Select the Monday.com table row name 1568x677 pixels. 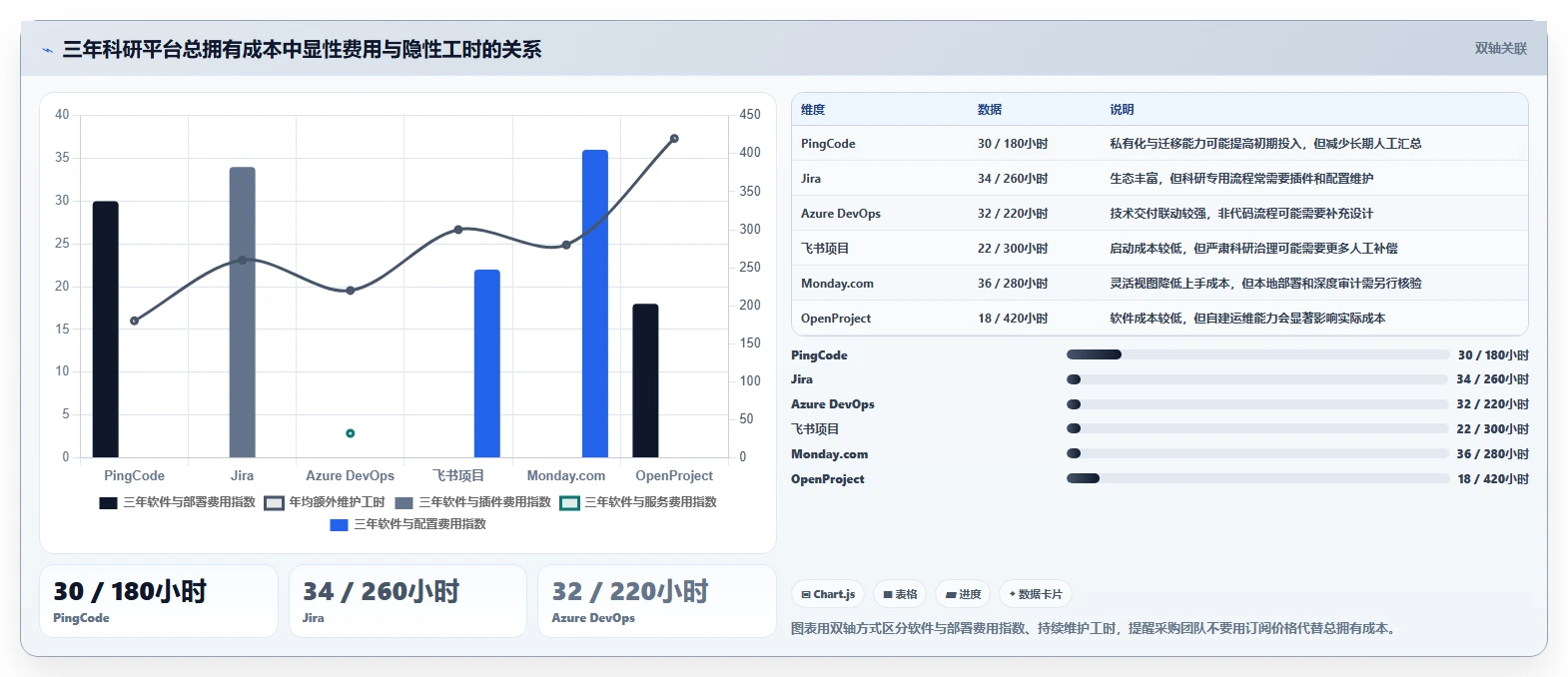(x=837, y=284)
